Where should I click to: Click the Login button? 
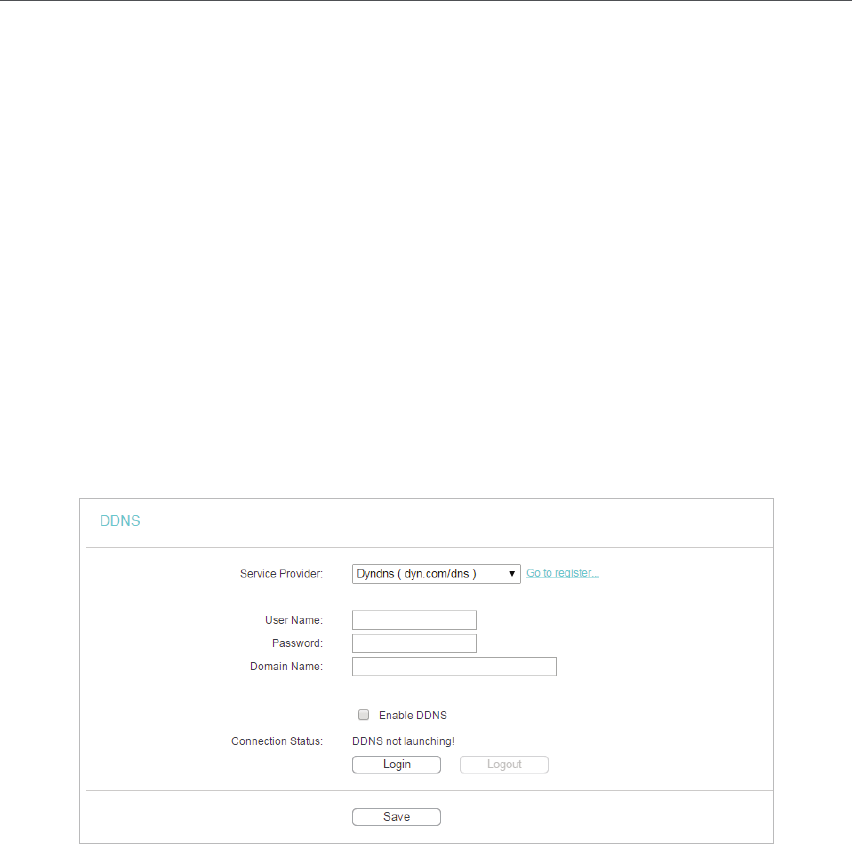click(x=396, y=765)
